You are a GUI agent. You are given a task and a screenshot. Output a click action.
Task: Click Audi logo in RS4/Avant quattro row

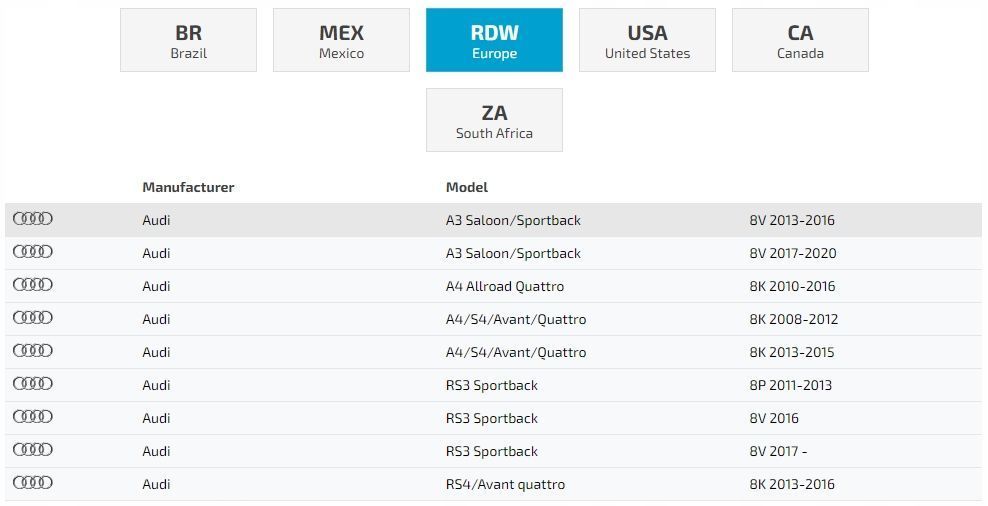[x=33, y=482]
